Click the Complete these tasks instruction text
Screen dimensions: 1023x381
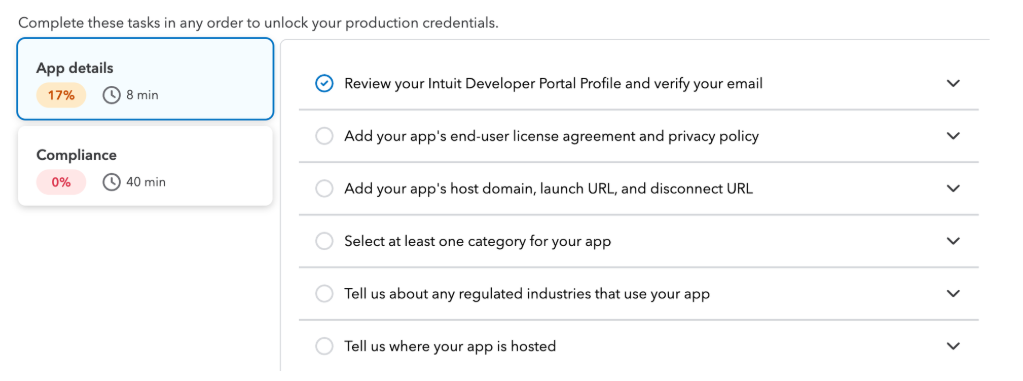click(x=258, y=23)
